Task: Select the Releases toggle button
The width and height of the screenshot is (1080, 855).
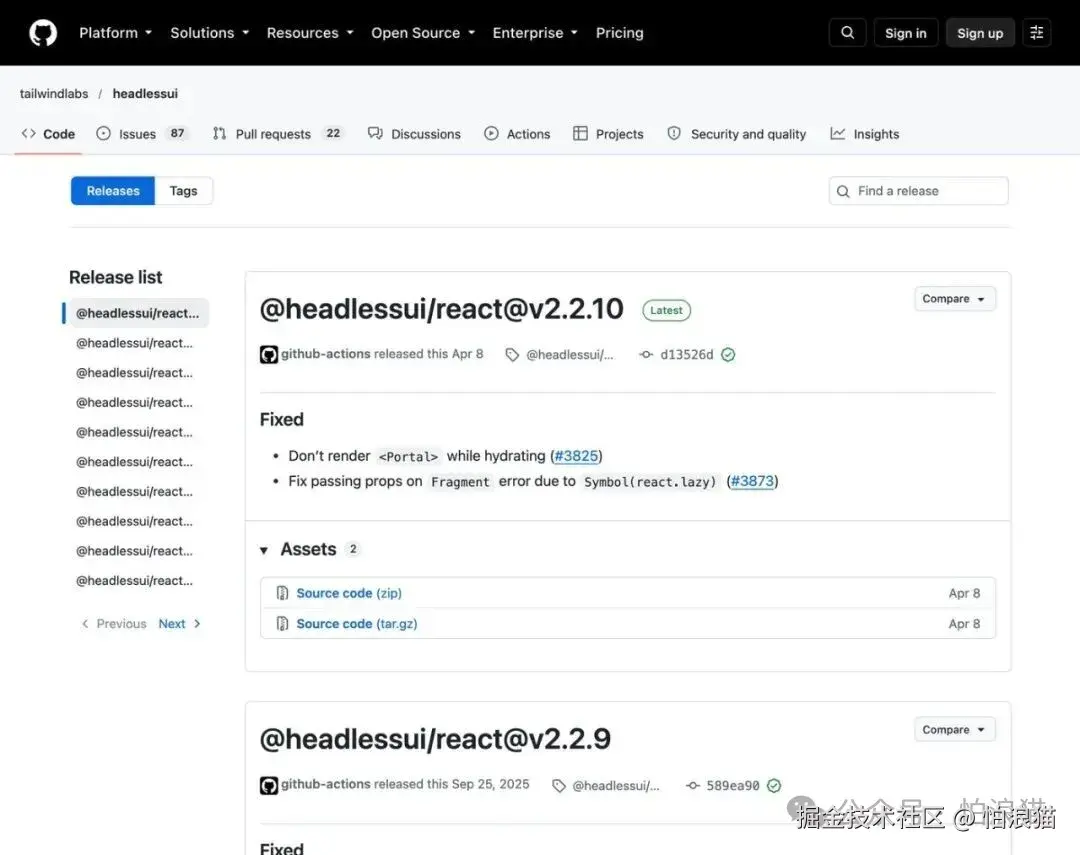Action: (113, 191)
